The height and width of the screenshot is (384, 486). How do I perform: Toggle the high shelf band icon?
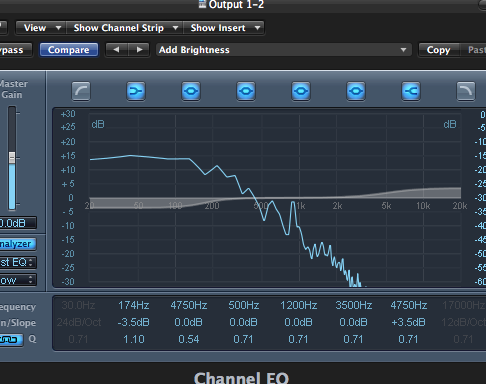click(x=411, y=91)
